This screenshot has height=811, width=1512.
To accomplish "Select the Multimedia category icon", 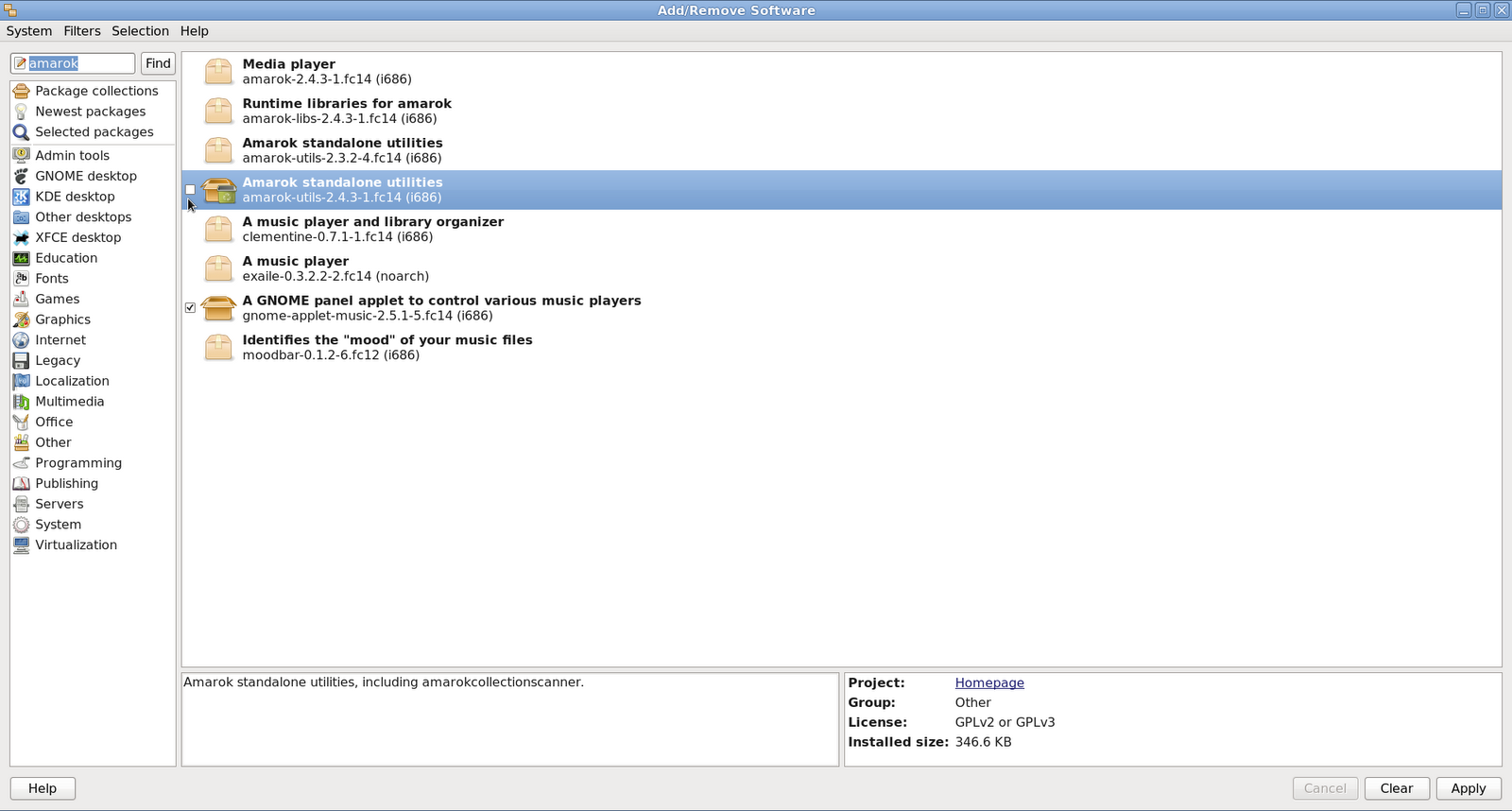I will pos(21,401).
